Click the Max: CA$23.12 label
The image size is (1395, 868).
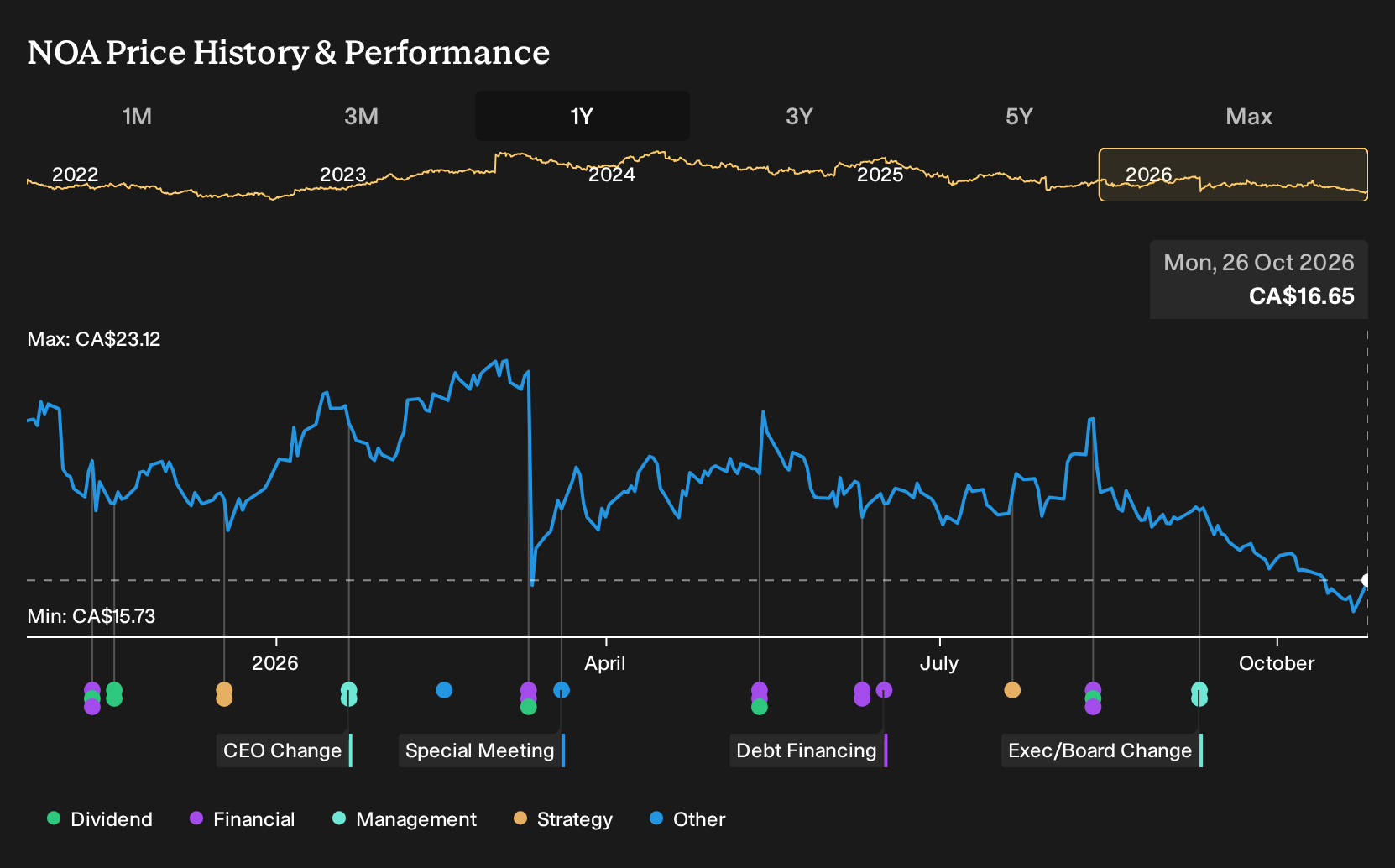click(x=94, y=339)
